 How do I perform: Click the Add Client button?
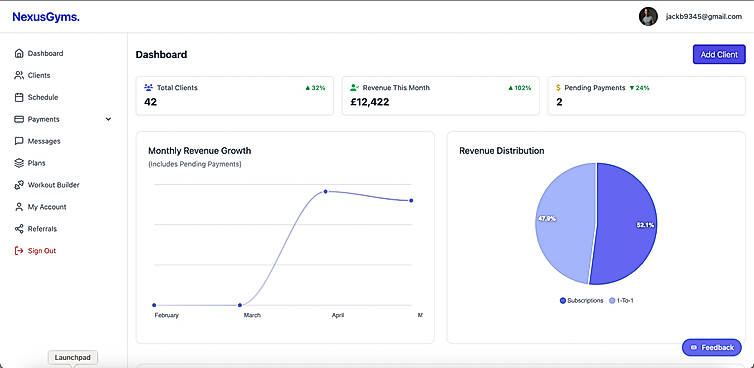719,54
